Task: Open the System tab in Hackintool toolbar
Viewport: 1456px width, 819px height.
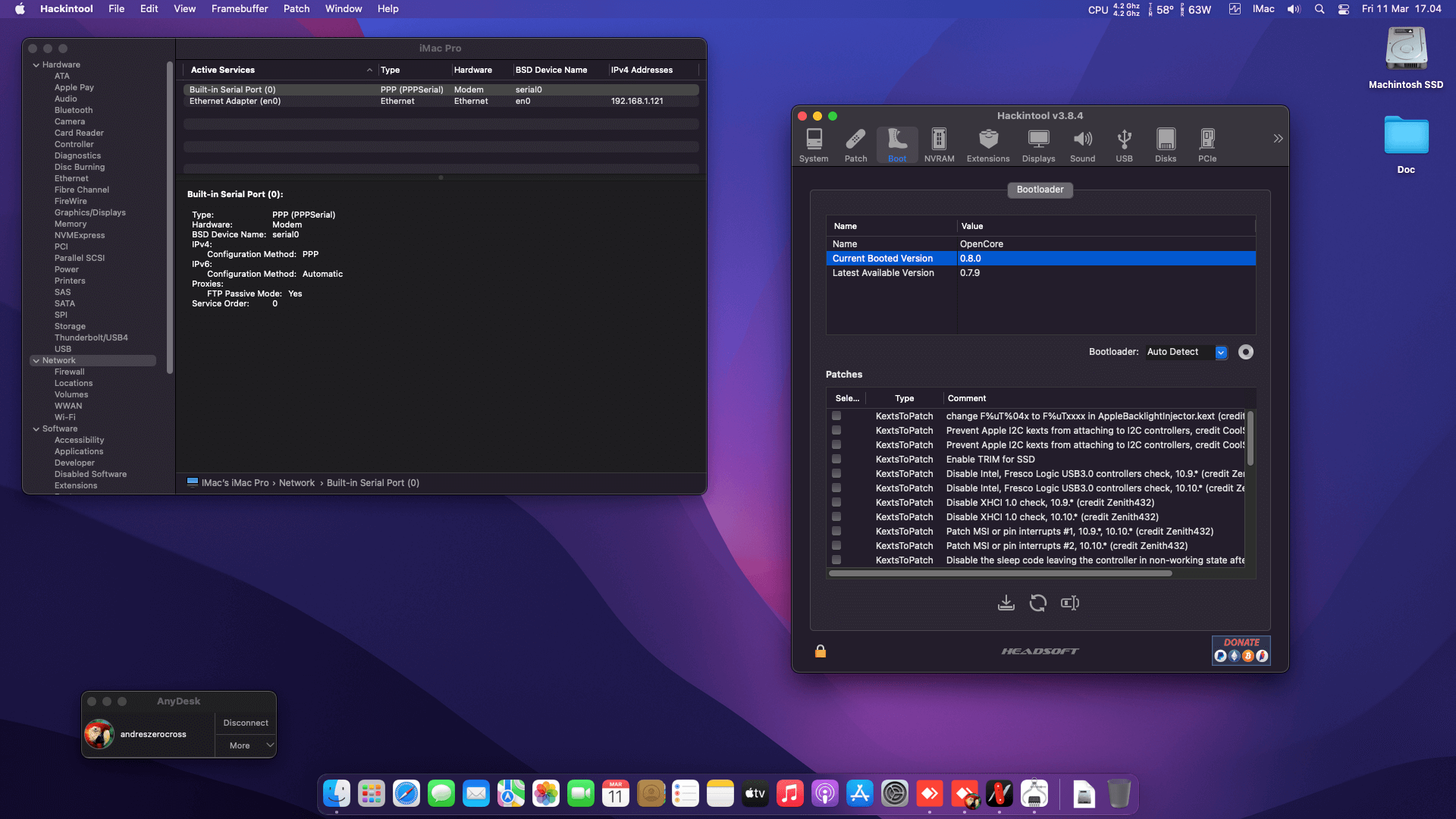Action: click(x=814, y=145)
